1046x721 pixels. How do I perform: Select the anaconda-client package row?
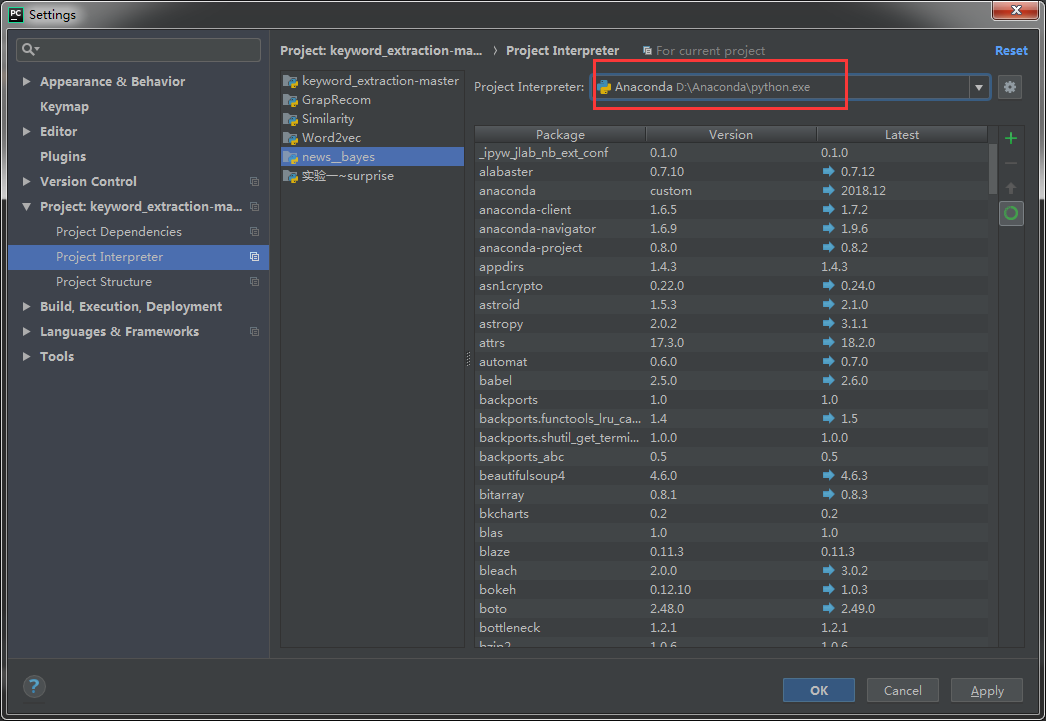(732, 209)
